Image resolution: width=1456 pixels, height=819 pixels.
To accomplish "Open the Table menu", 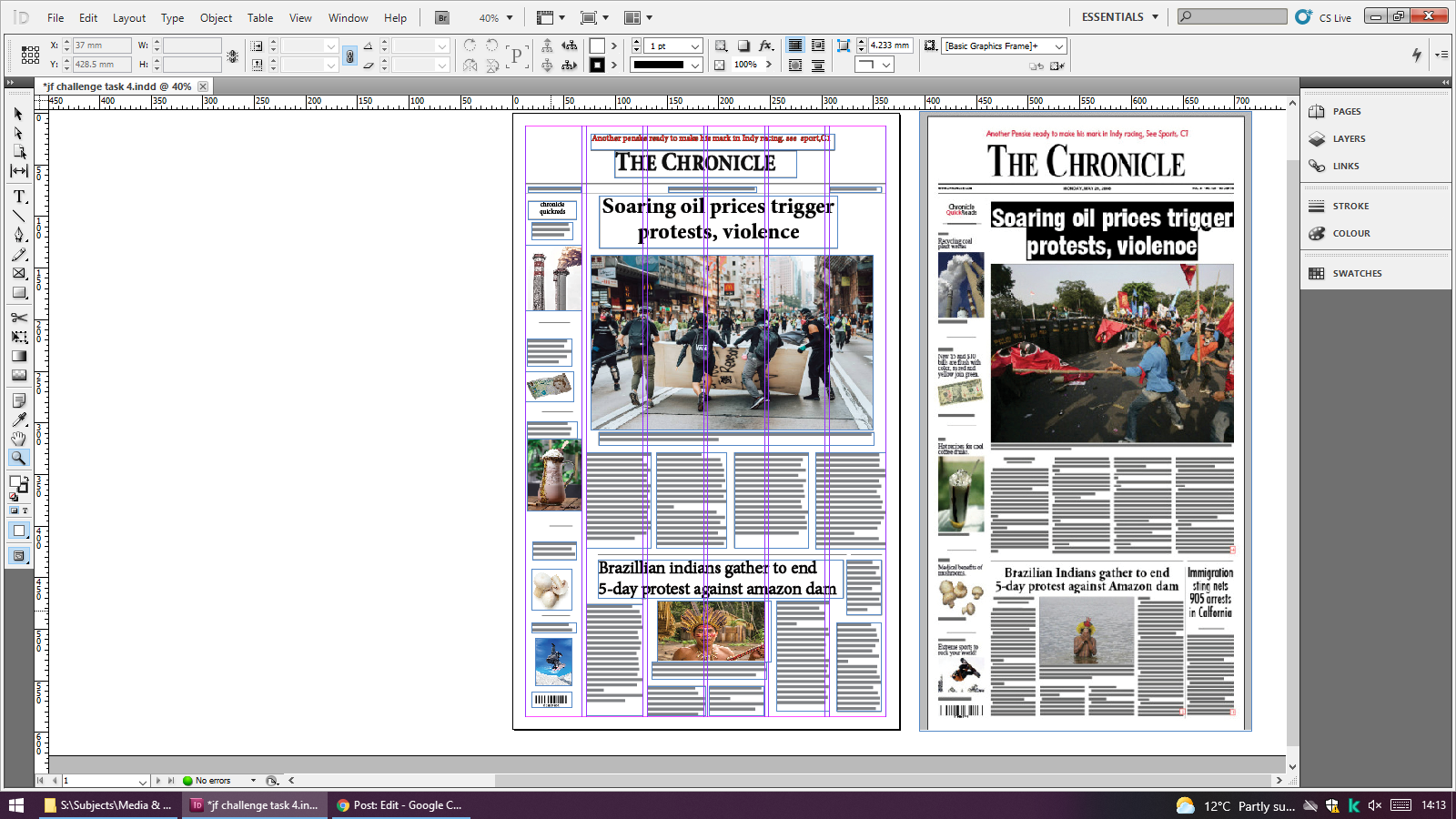I will [260, 17].
